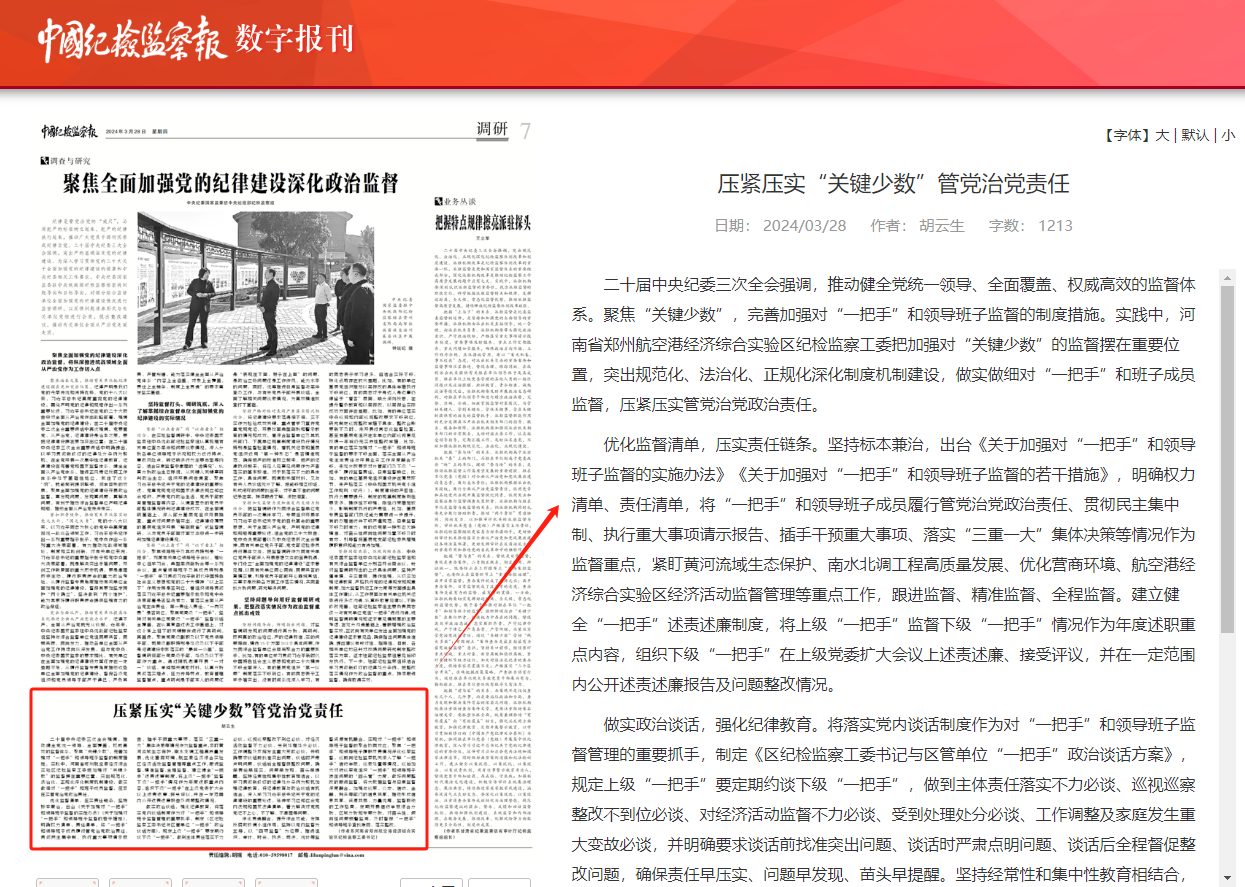Click the author name 胡云生
The image size is (1245, 887).
[x=942, y=225]
